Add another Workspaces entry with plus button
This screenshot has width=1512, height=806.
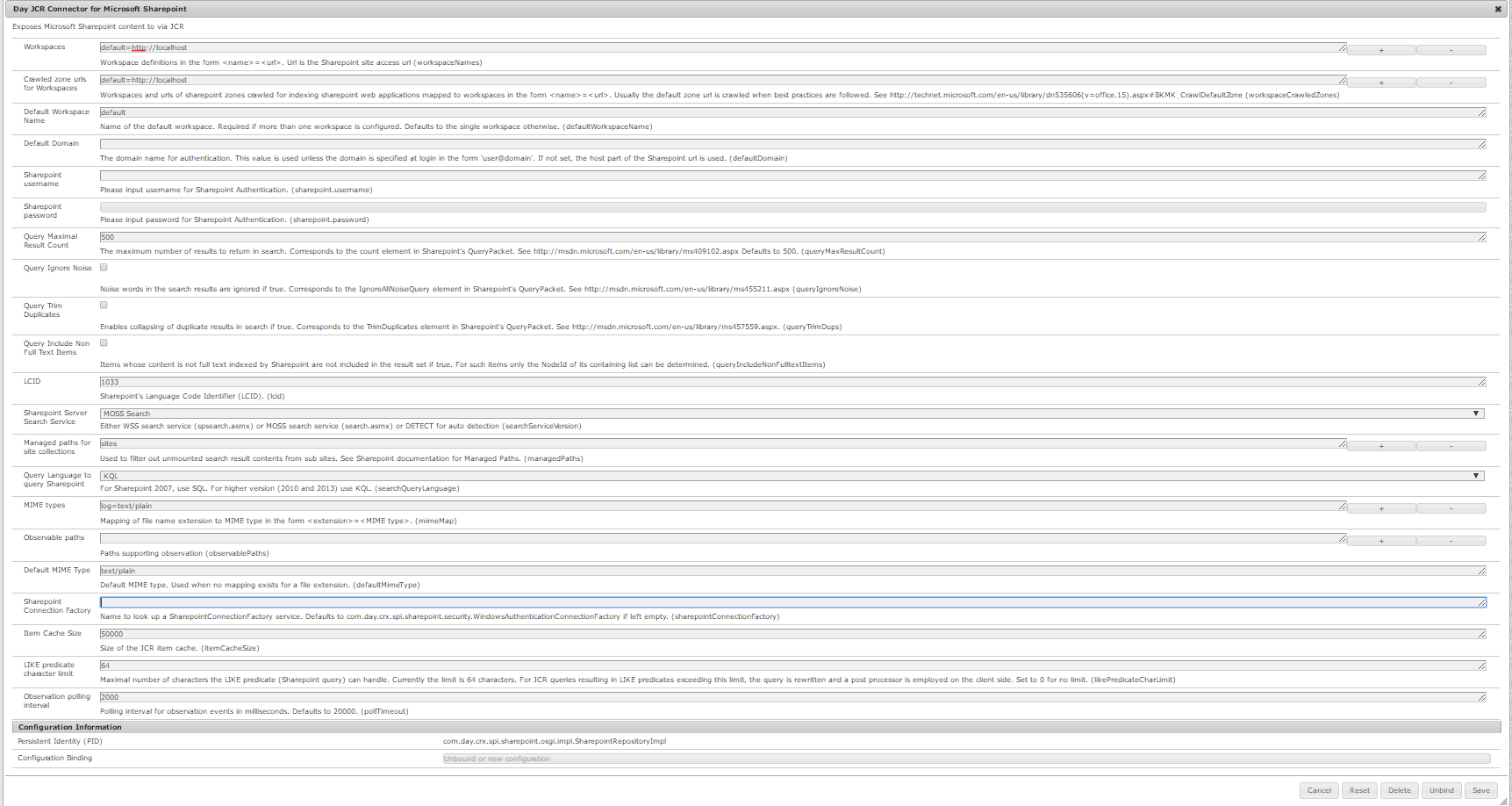(1381, 50)
